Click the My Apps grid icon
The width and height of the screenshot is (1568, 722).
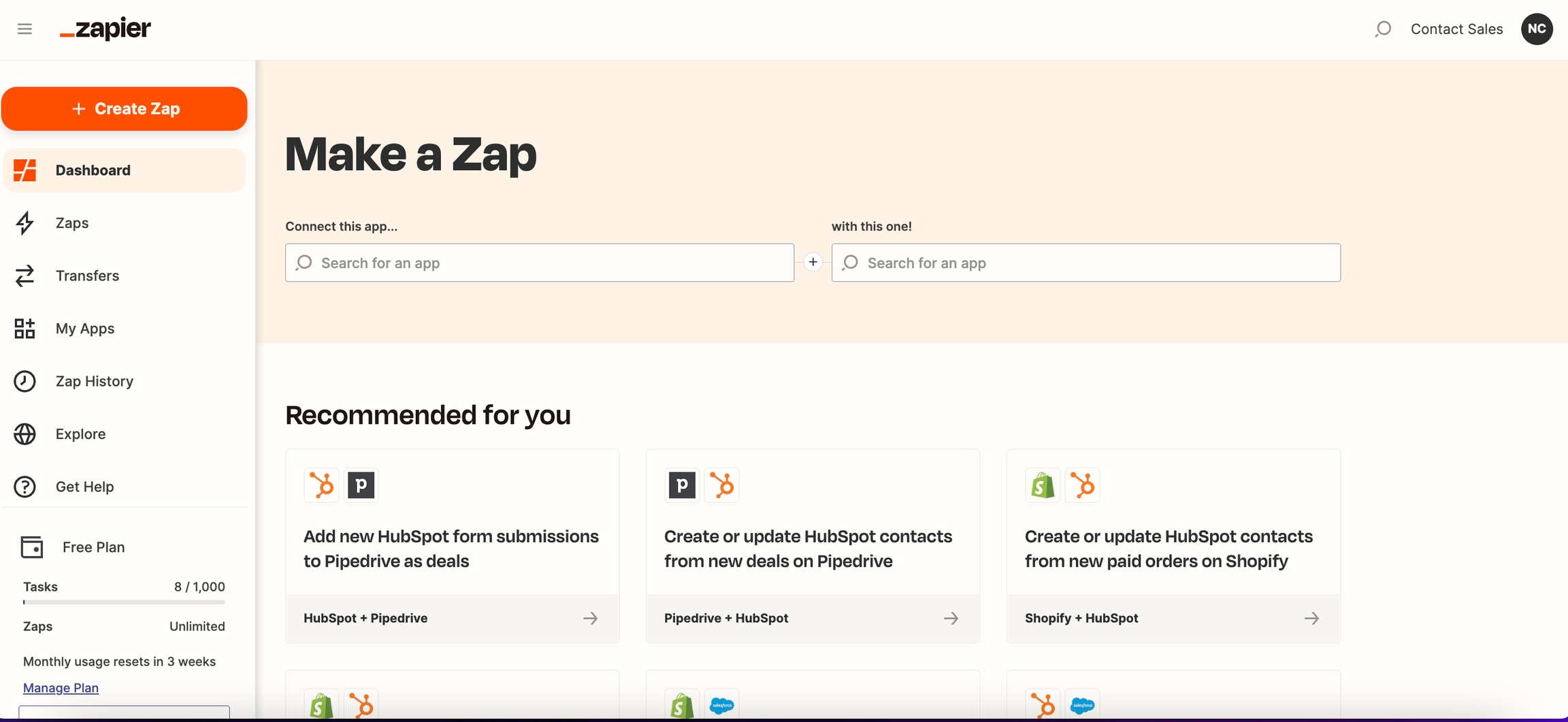coord(24,329)
